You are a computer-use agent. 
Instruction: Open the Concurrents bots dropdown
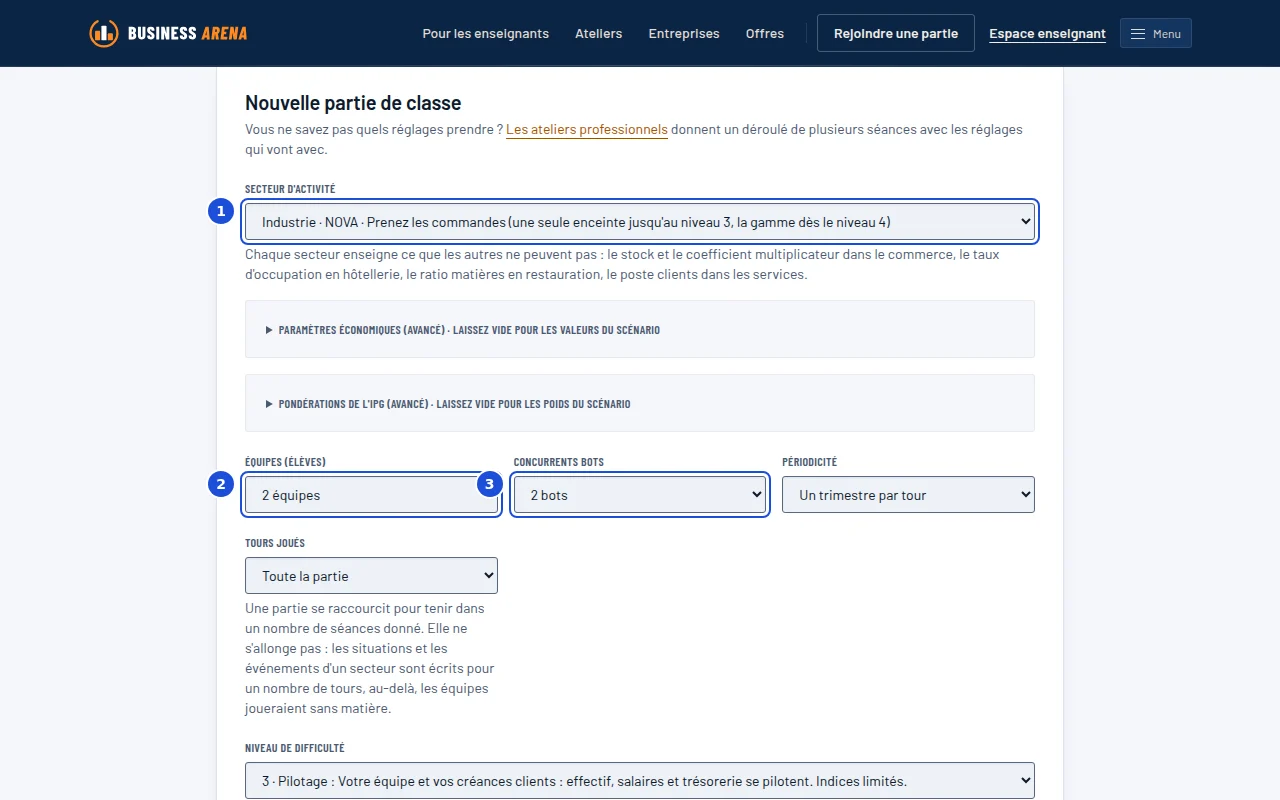(x=640, y=495)
